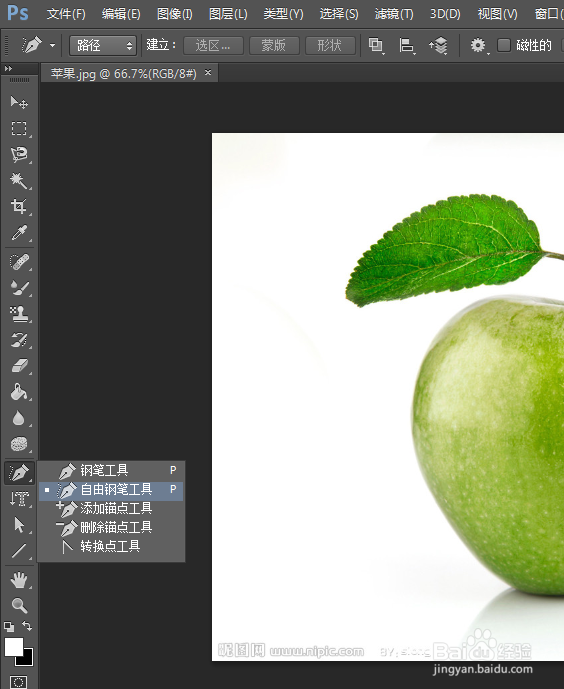Screen dimensions: 564x689
Task: Close the 苹果.jpg document tab
Action: pyautogui.click(x=208, y=73)
